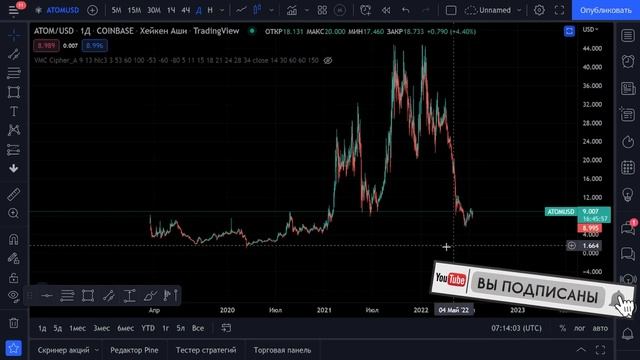The width and height of the screenshot is (640, 360).
Task: Start bar replay mode
Action: coord(386,10)
